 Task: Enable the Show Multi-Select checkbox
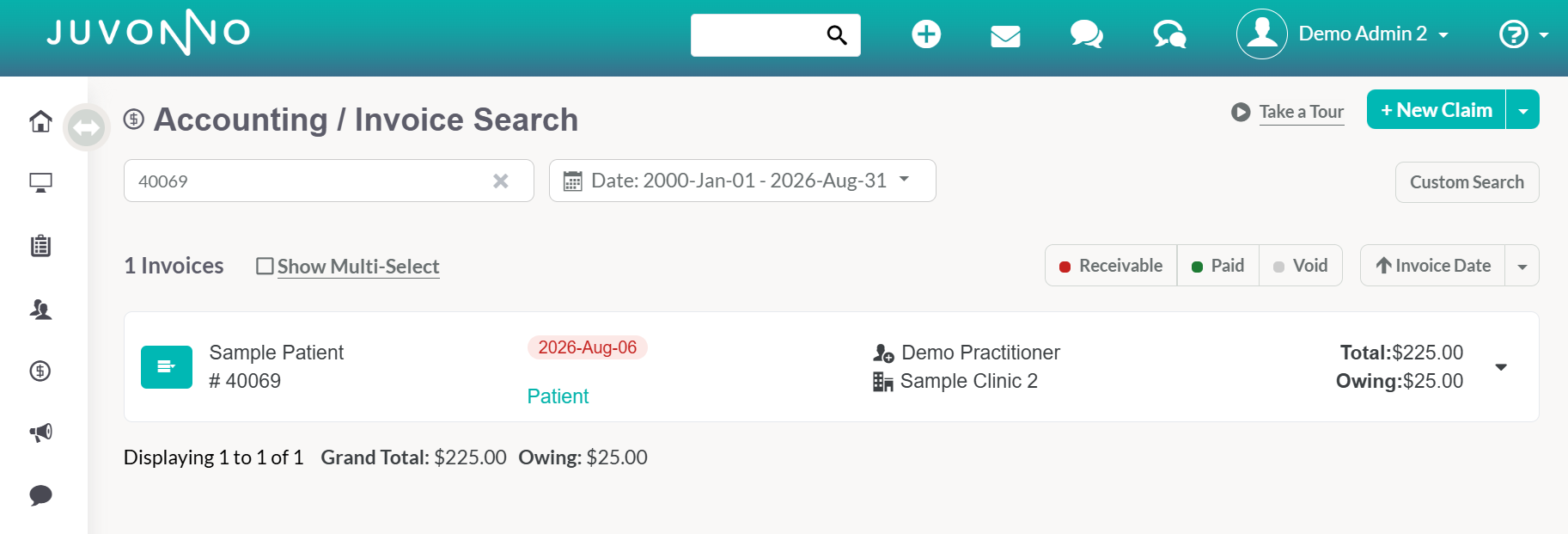pos(265,267)
